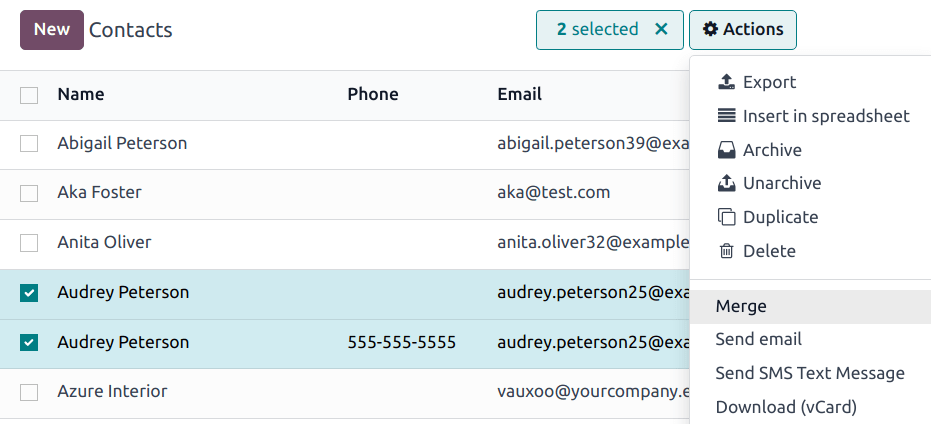
Task: Sort by the Name column header
Action: [x=81, y=94]
